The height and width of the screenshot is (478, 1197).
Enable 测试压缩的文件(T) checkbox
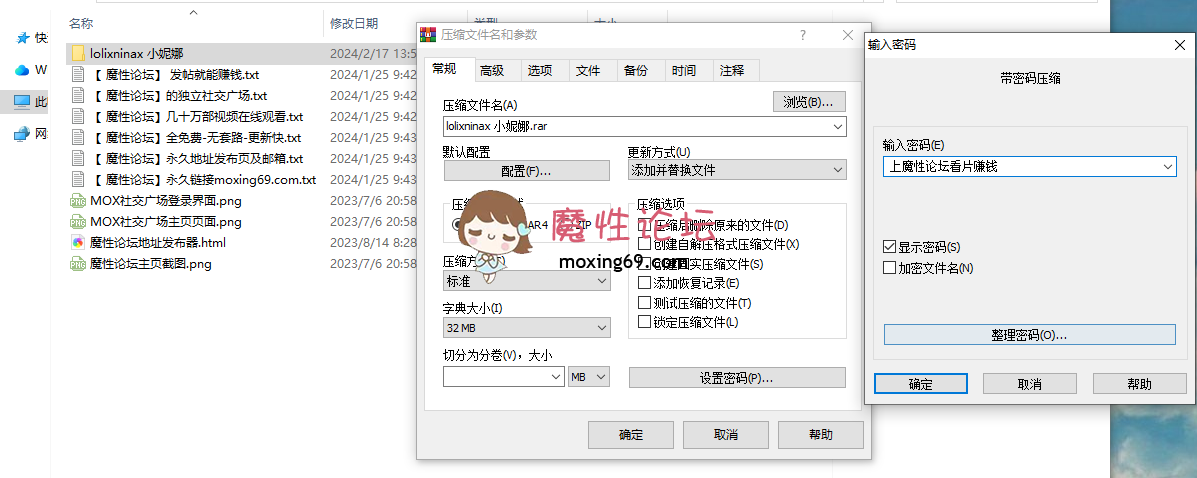[x=644, y=303]
